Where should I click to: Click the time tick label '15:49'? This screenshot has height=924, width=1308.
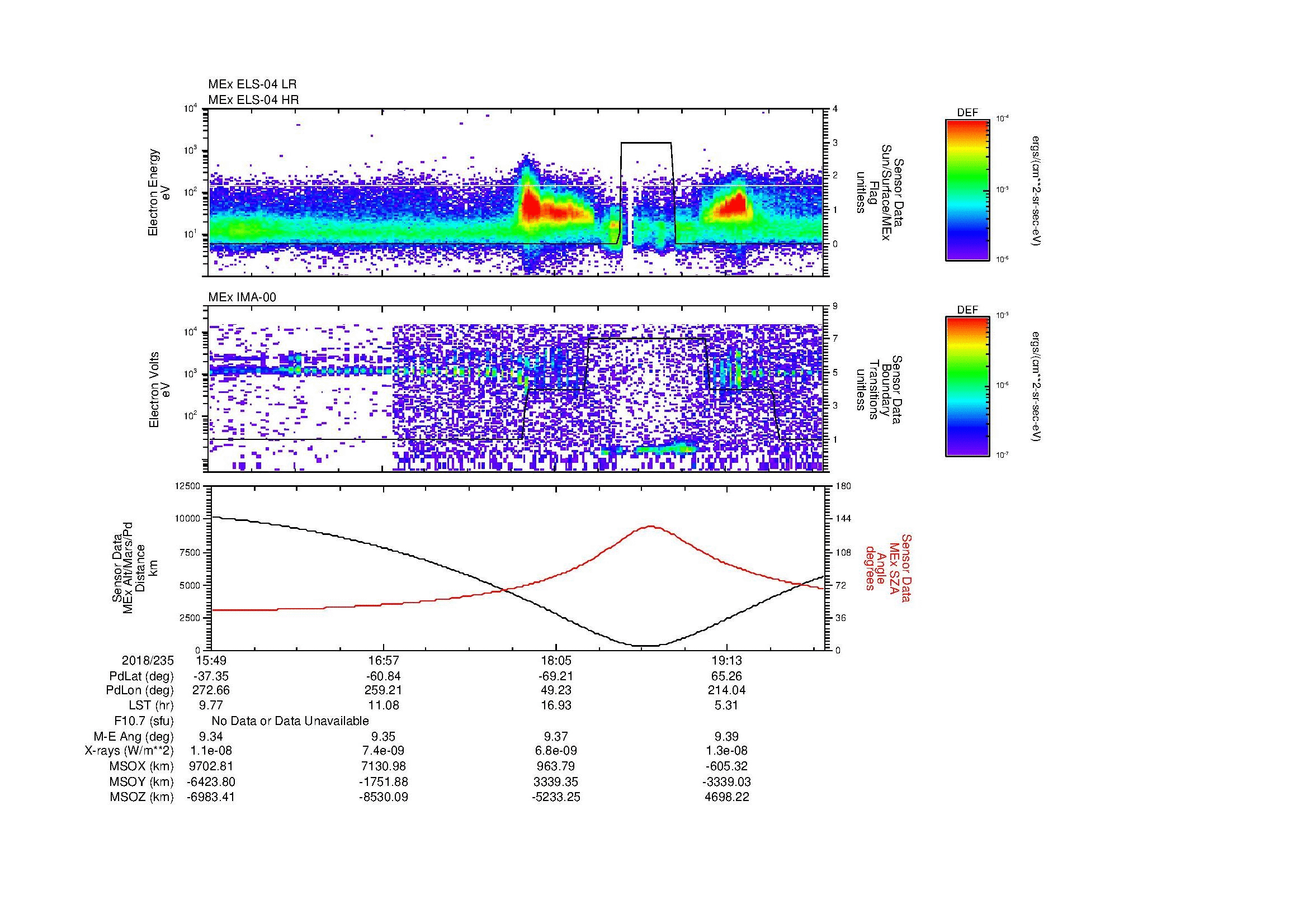pos(211,661)
